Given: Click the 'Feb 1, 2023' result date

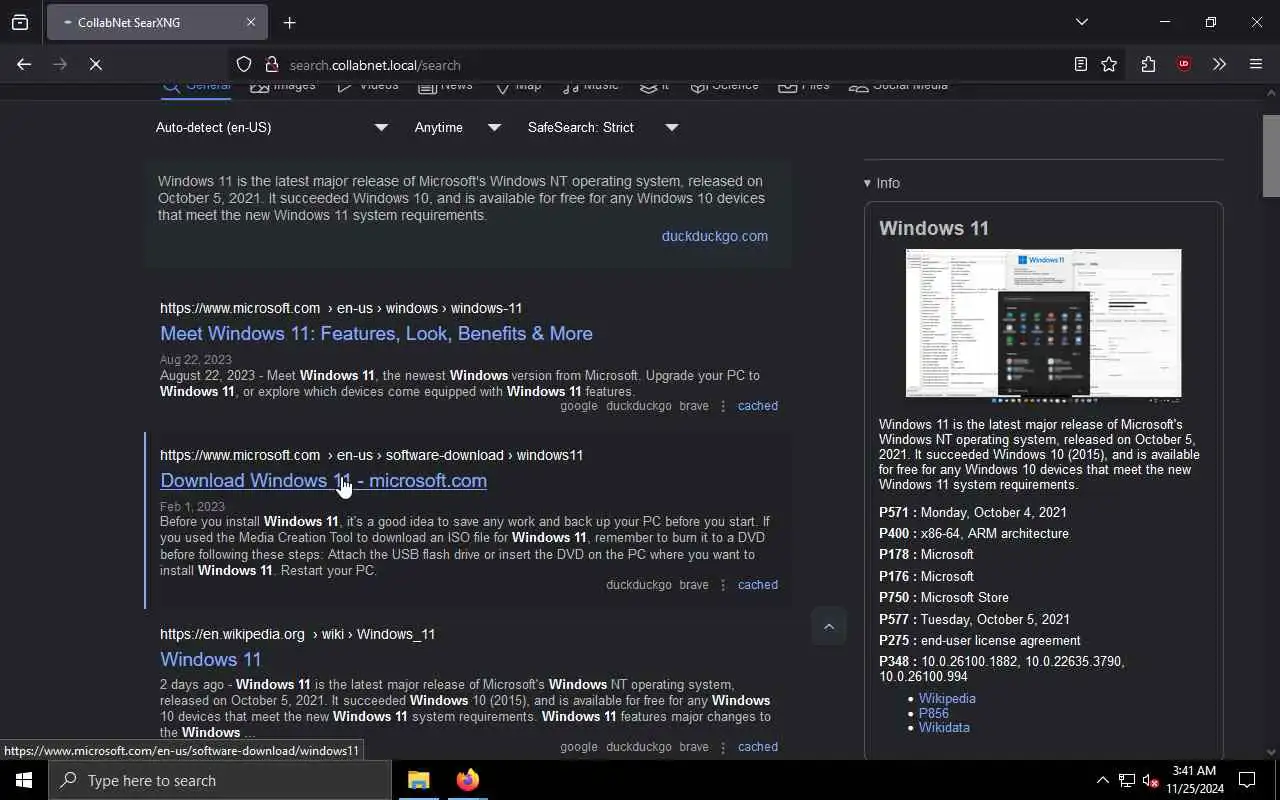Looking at the screenshot, I should coord(192,507).
